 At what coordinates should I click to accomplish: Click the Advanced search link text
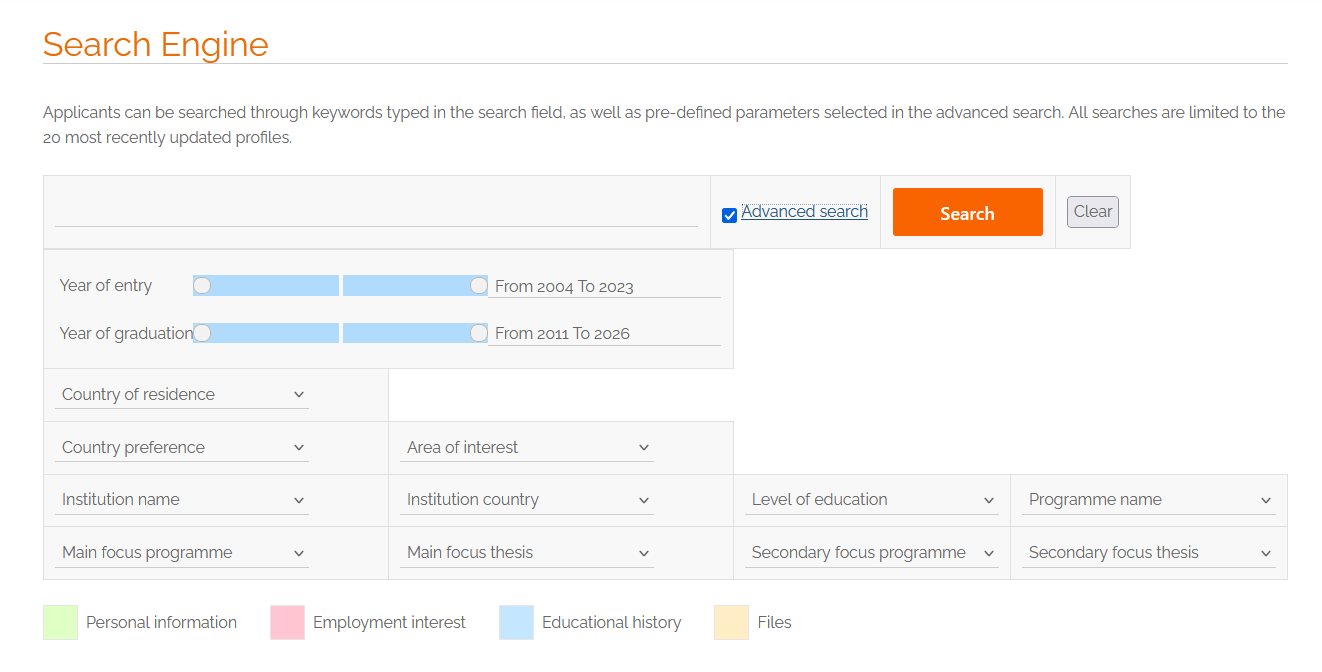tap(804, 212)
